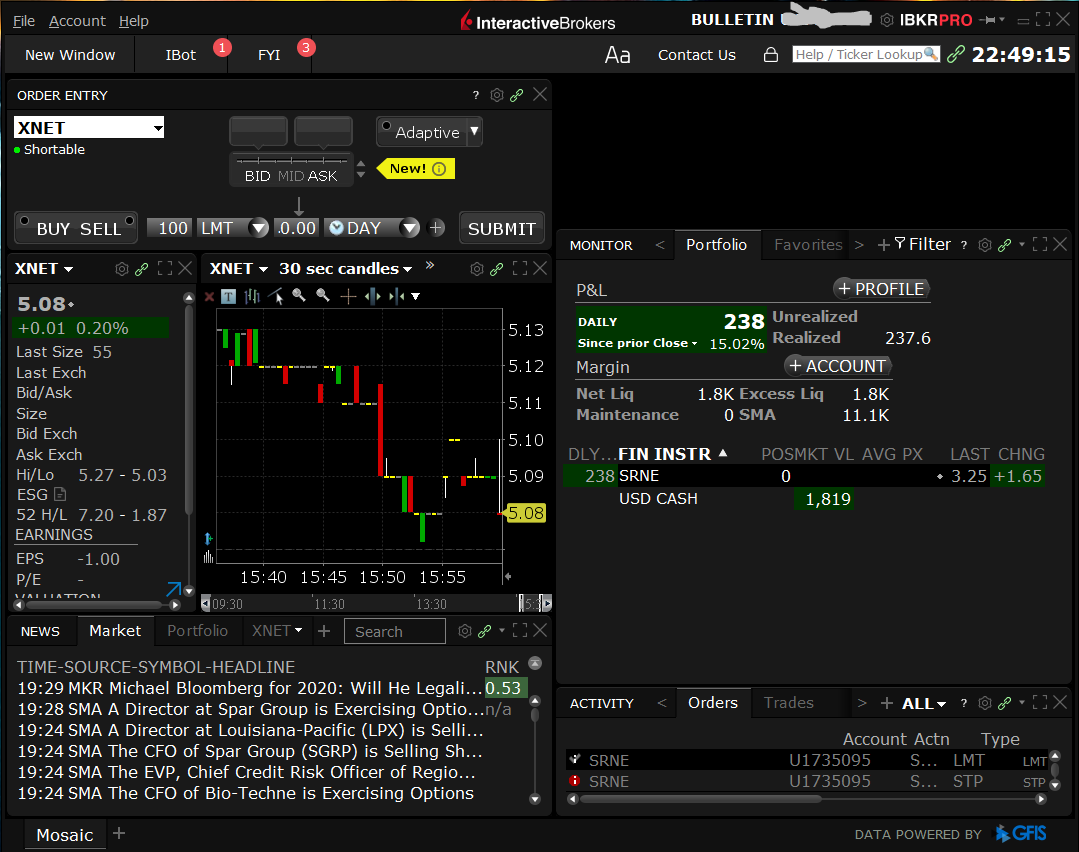This screenshot has height=852, width=1079.
Task: Click the + PROFILE button
Action: click(882, 289)
